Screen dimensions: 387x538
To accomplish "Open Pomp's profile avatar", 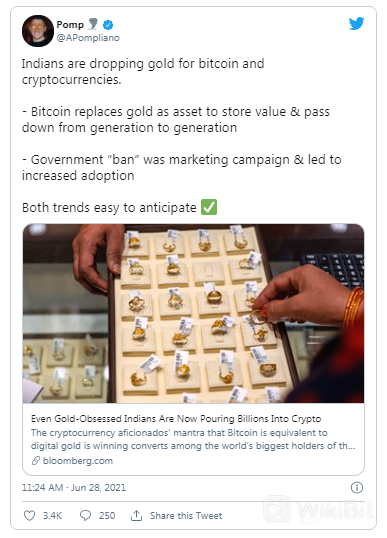I will click(38, 31).
